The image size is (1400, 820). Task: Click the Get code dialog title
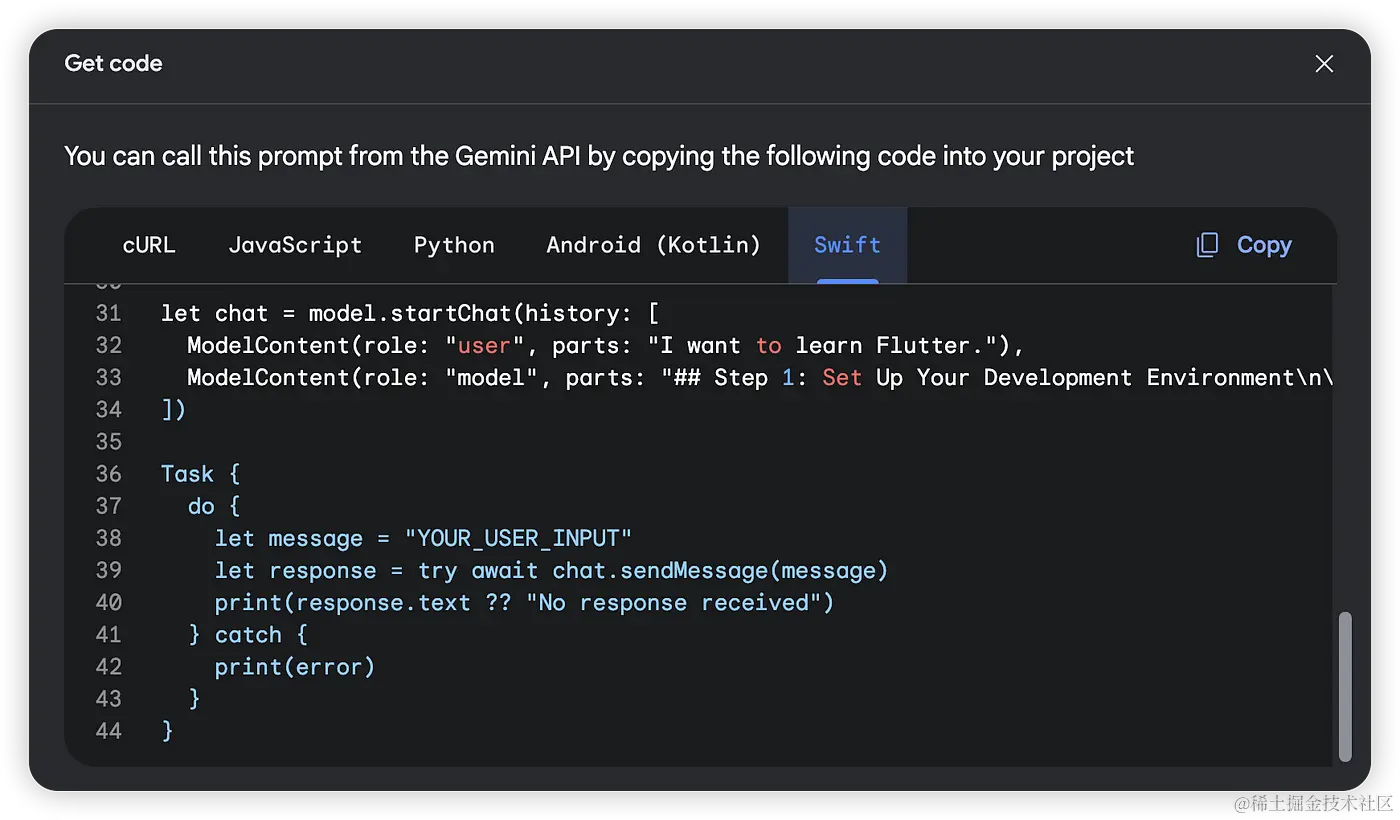113,63
